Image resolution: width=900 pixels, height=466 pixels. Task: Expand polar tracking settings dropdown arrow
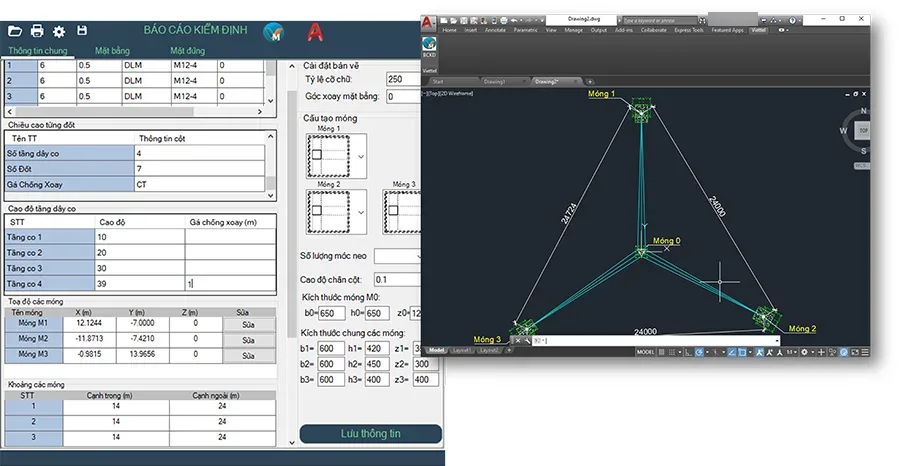[x=707, y=352]
